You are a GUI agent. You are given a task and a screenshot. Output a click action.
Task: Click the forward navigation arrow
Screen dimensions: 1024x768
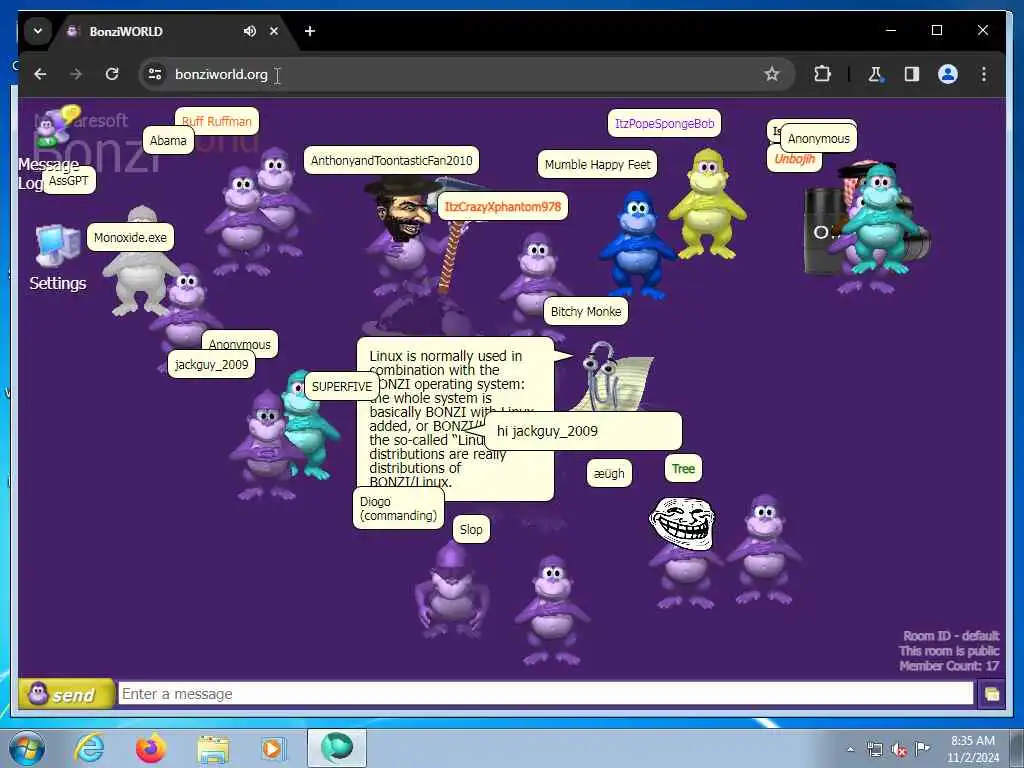pos(76,74)
